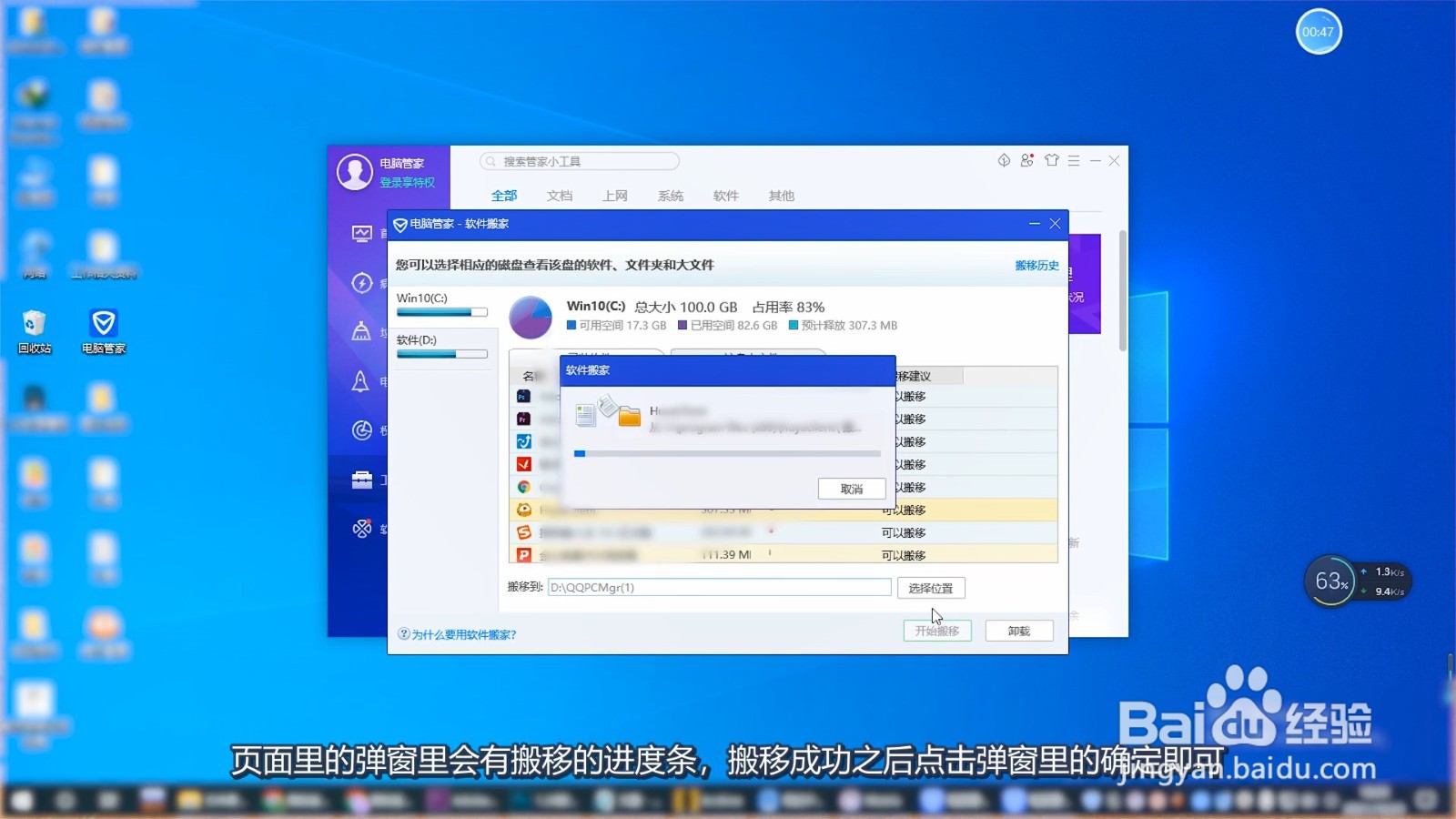Click the 已用空间 82.6 GB legend
This screenshot has height=819, width=1456.
728,326
